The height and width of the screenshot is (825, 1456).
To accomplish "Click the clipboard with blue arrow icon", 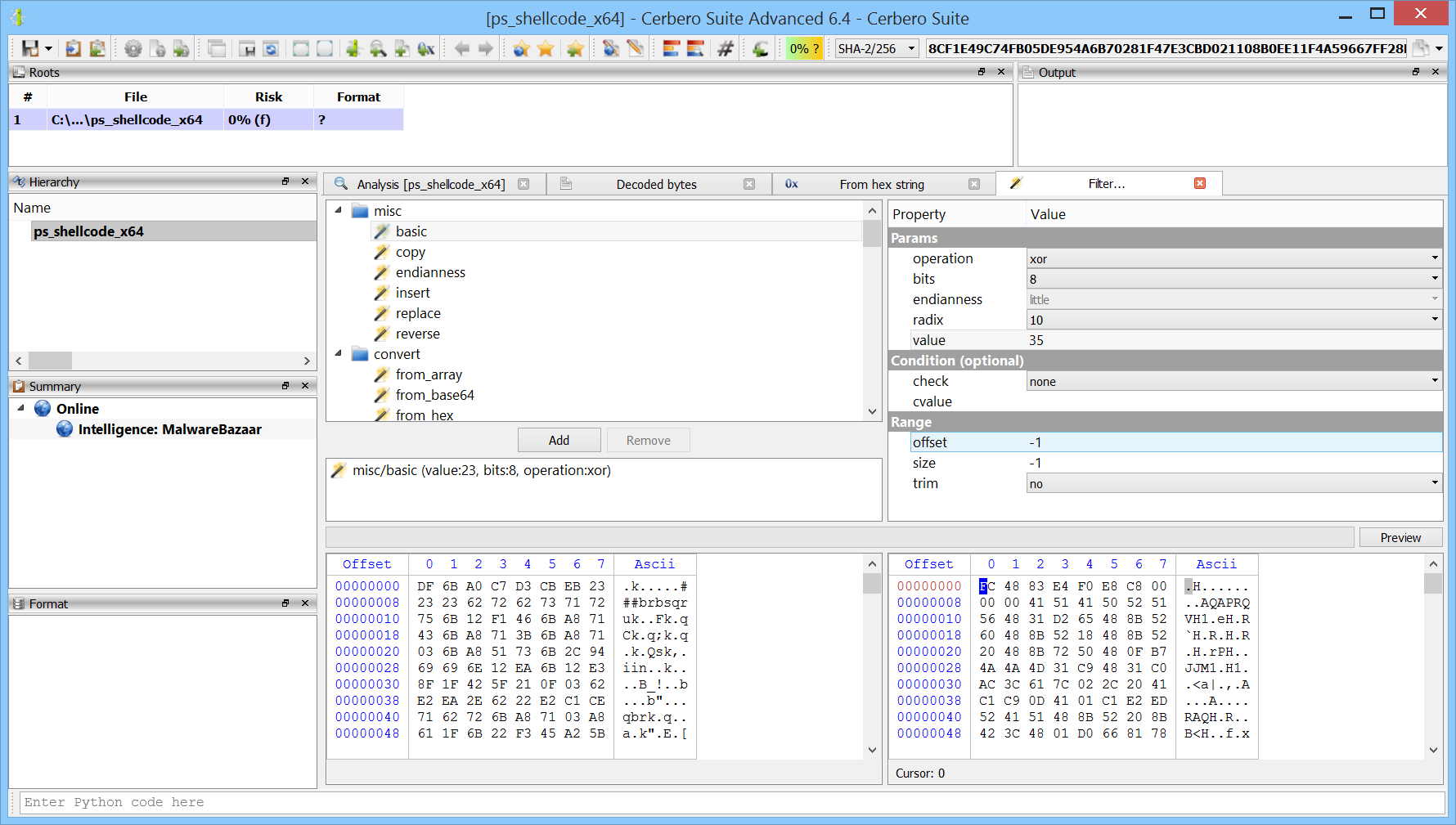I will 73,48.
